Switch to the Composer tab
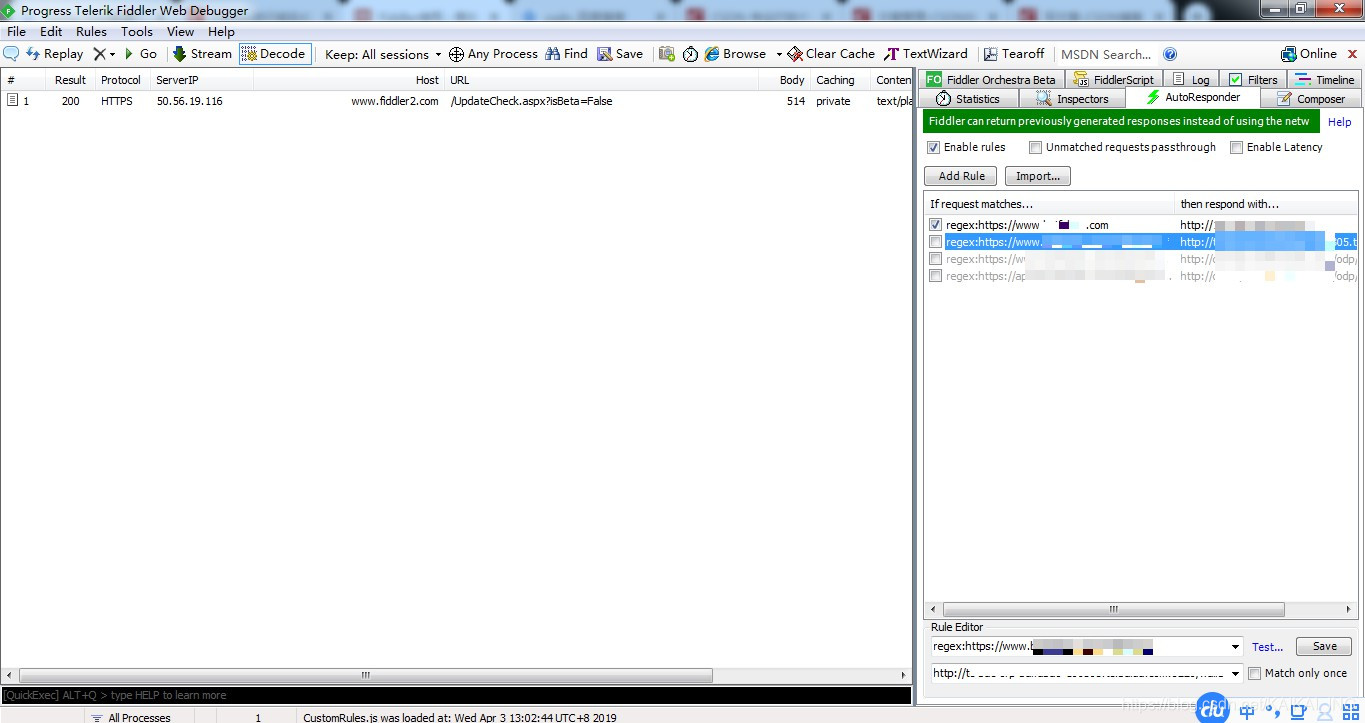This screenshot has height=723, width=1365. [1311, 98]
